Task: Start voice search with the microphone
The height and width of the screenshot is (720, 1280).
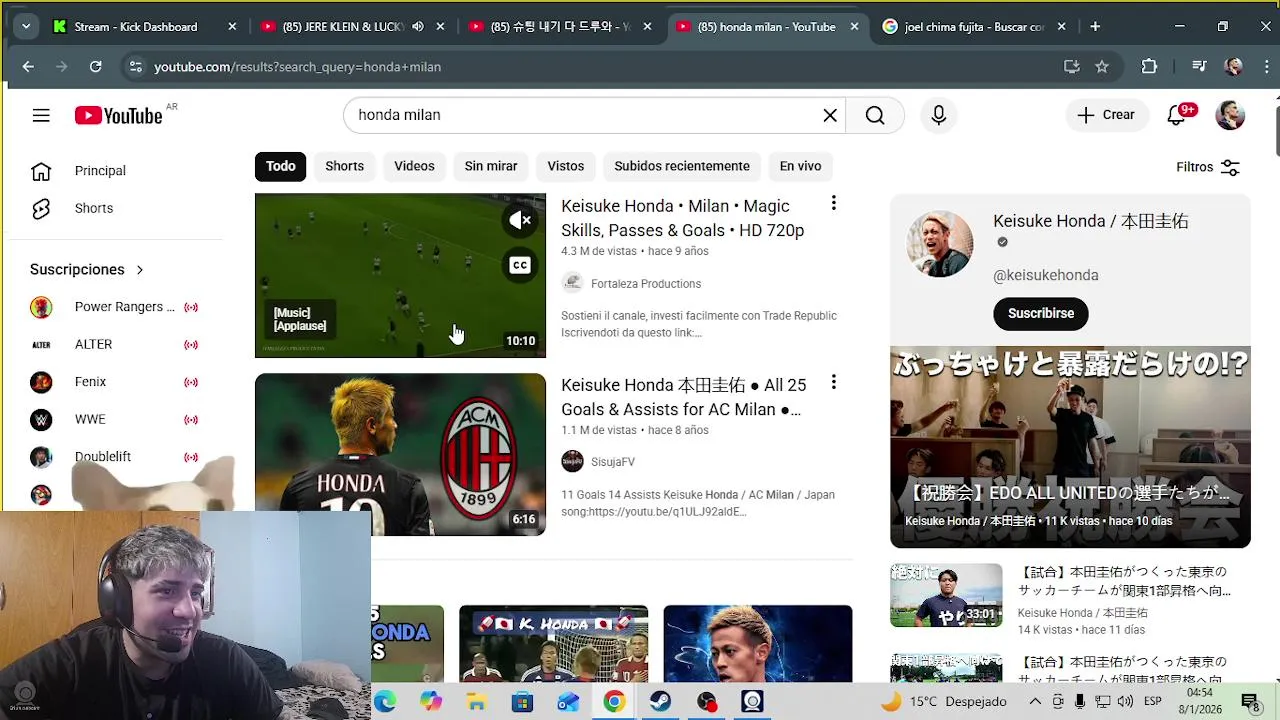Action: [x=938, y=115]
